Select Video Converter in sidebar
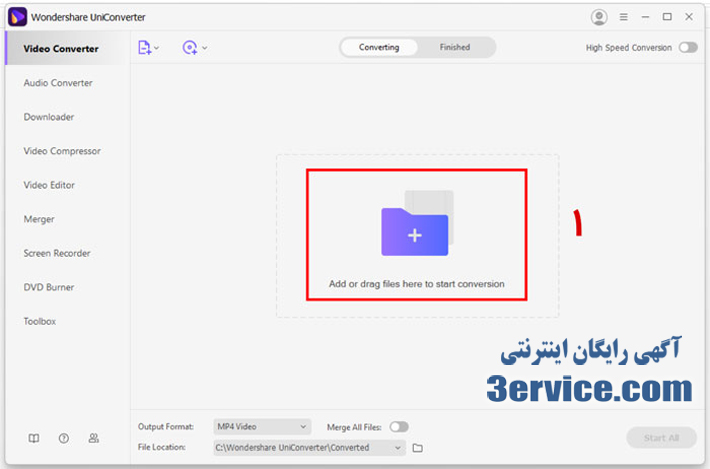This screenshot has height=469, width=710. 68,48
